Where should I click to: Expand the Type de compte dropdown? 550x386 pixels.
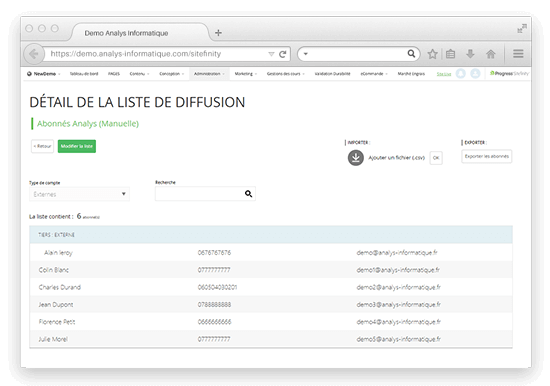[x=79, y=194]
